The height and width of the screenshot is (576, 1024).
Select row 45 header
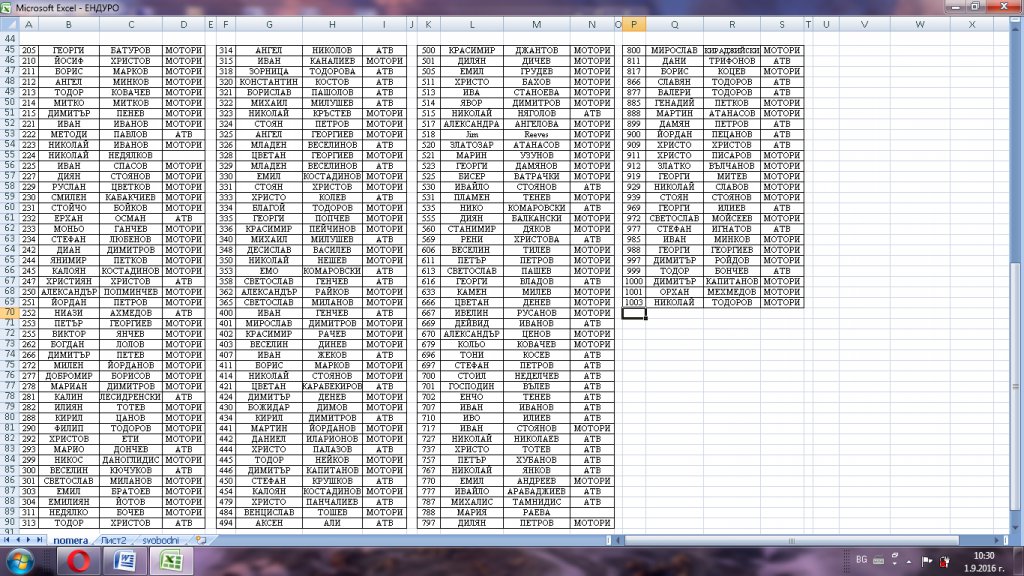tap(9, 50)
